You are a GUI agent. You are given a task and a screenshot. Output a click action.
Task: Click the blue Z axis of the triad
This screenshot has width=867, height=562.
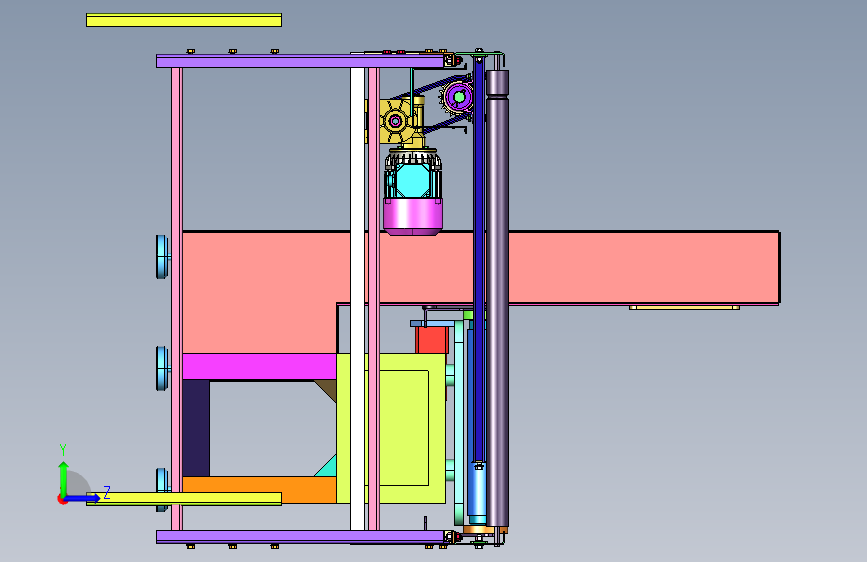coord(83,498)
